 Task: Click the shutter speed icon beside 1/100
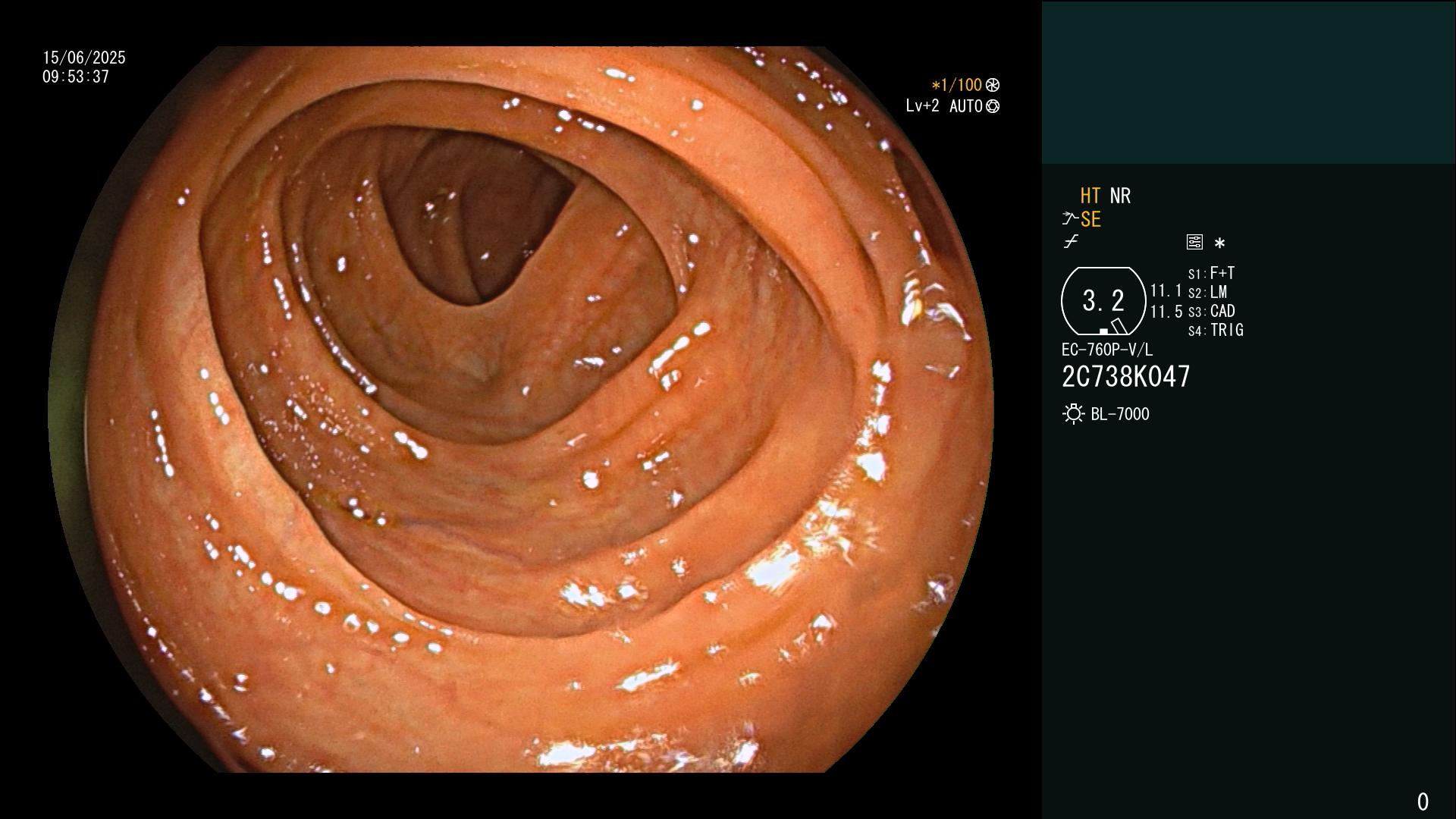click(x=993, y=85)
